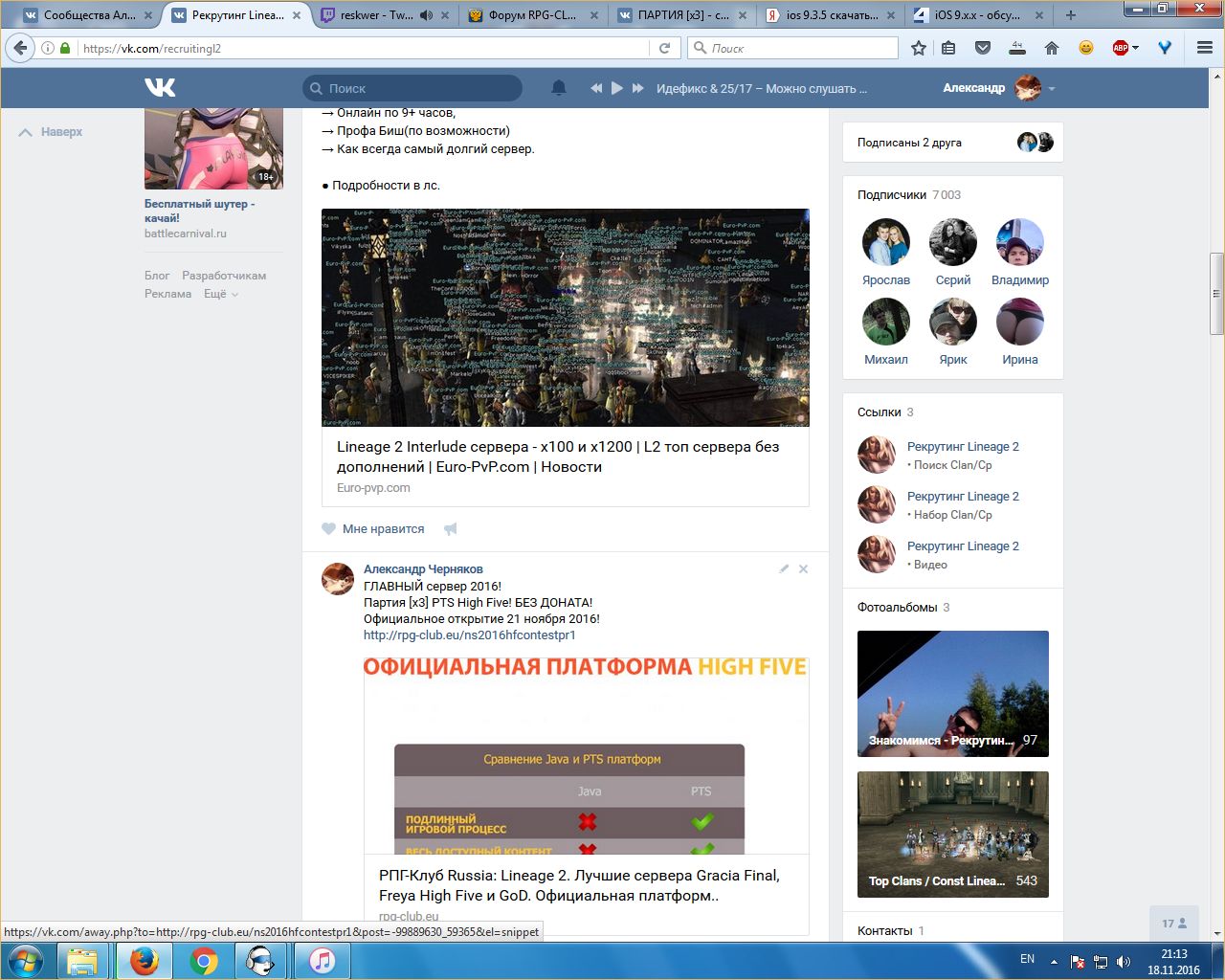Expand the Ещё footer menu

[x=221, y=294]
